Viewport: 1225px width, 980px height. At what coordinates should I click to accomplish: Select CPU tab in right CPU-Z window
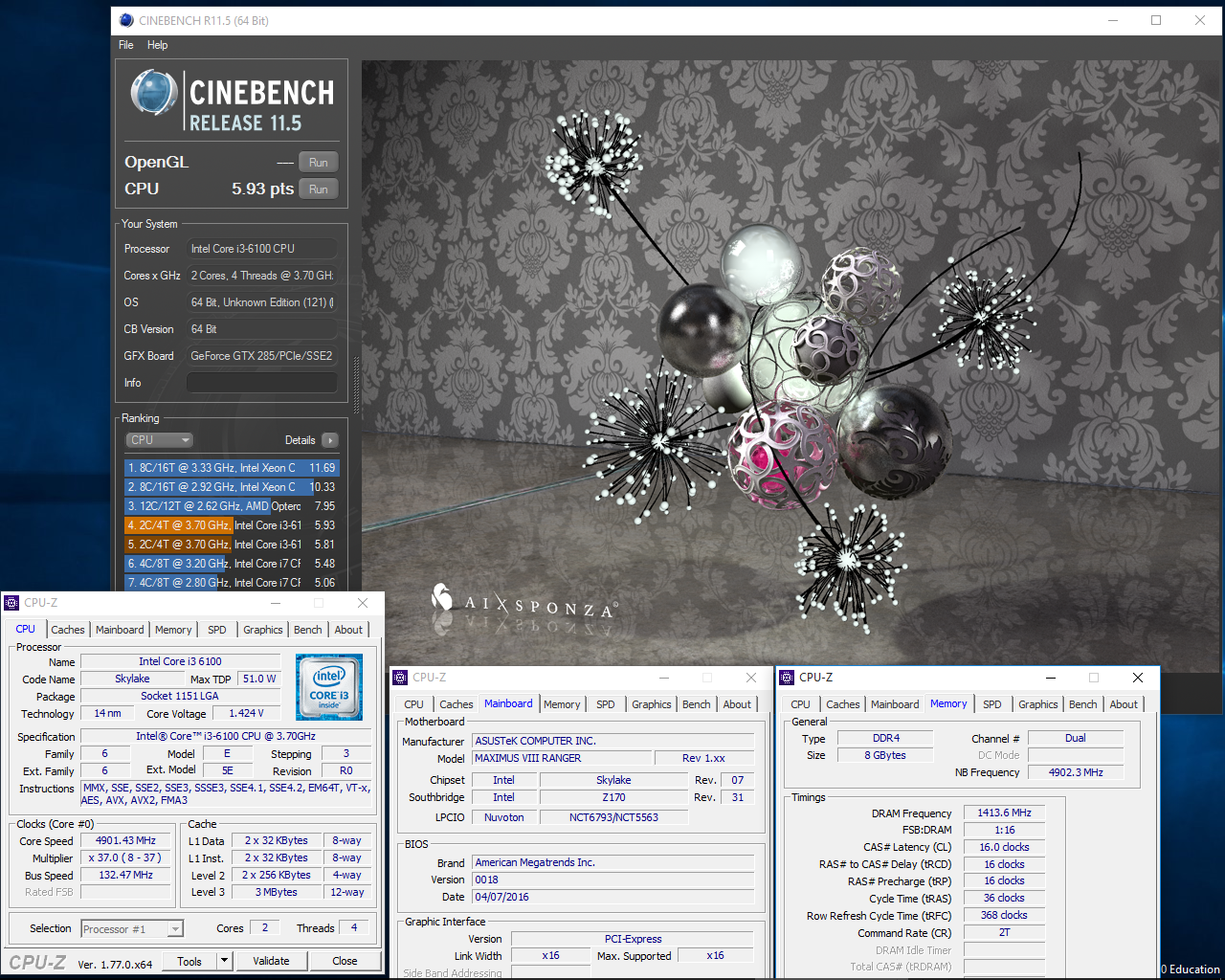(801, 704)
